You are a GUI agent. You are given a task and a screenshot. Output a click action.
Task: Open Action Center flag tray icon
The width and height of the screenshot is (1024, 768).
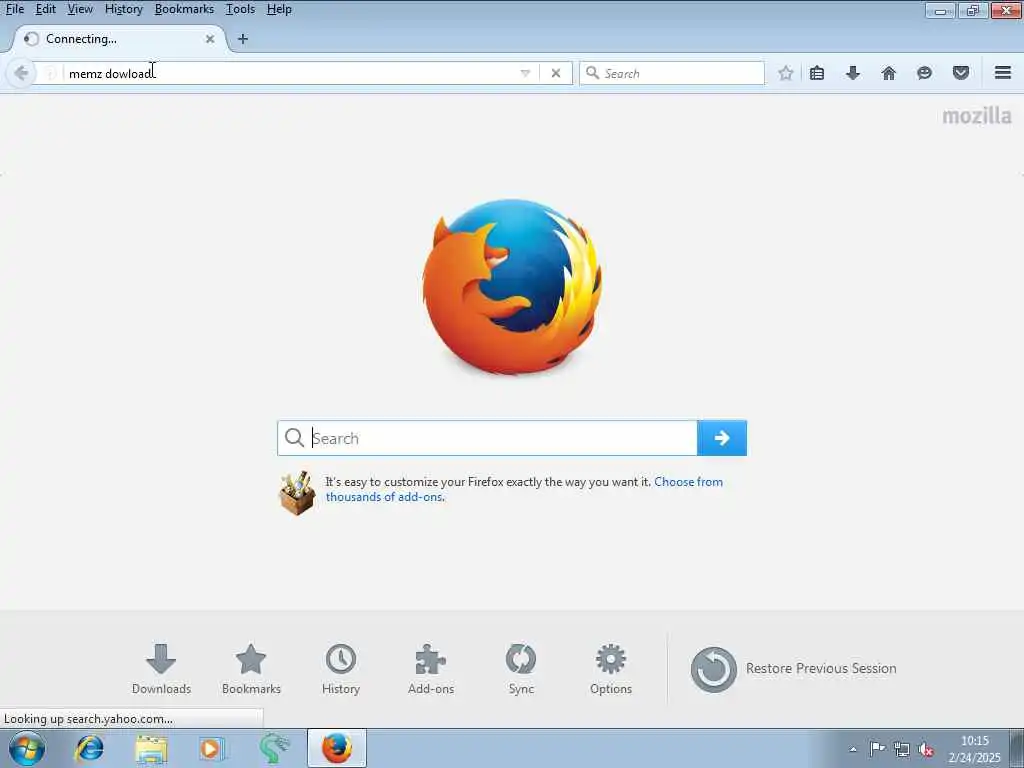[878, 748]
